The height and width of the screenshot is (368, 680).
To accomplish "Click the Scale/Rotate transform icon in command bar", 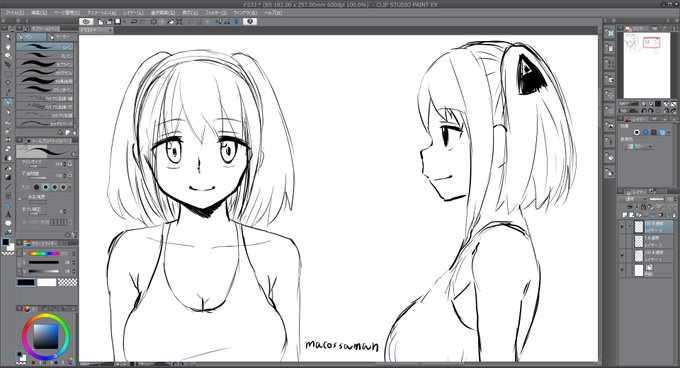I will point(179,21).
